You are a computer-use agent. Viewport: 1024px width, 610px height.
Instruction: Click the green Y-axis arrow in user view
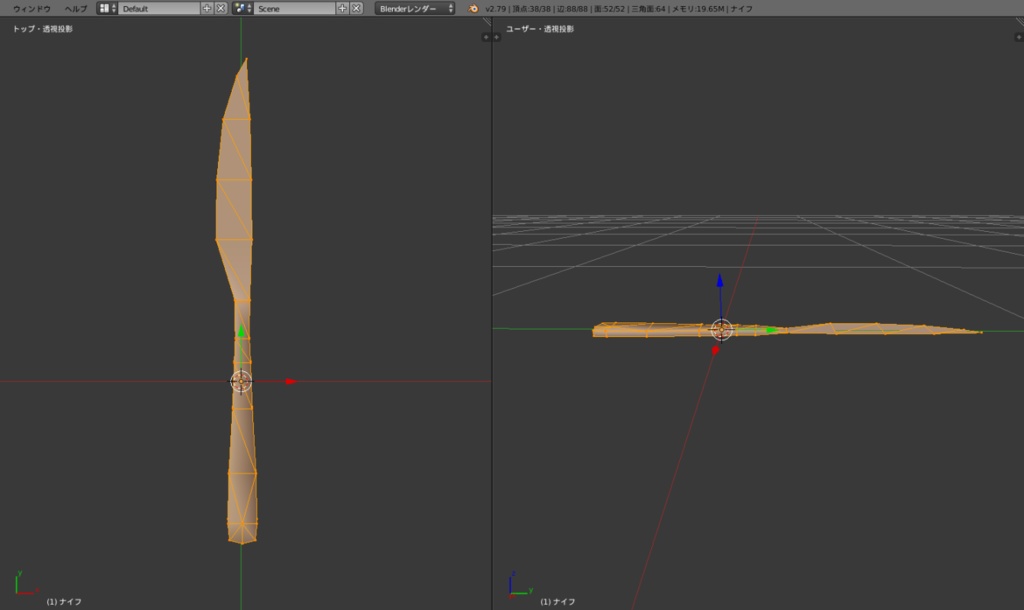click(x=773, y=330)
